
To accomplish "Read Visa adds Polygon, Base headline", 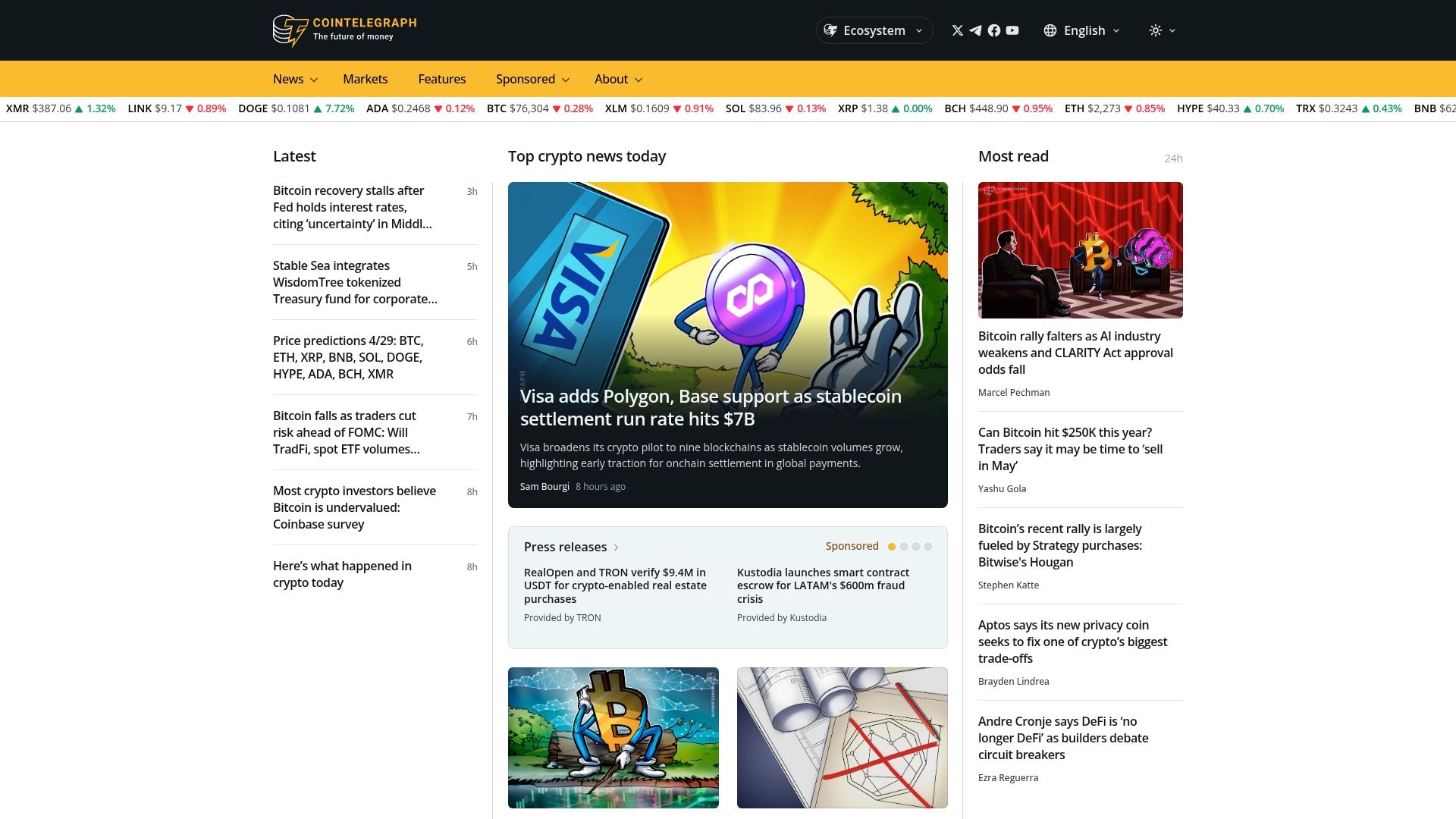I will (x=711, y=407).
